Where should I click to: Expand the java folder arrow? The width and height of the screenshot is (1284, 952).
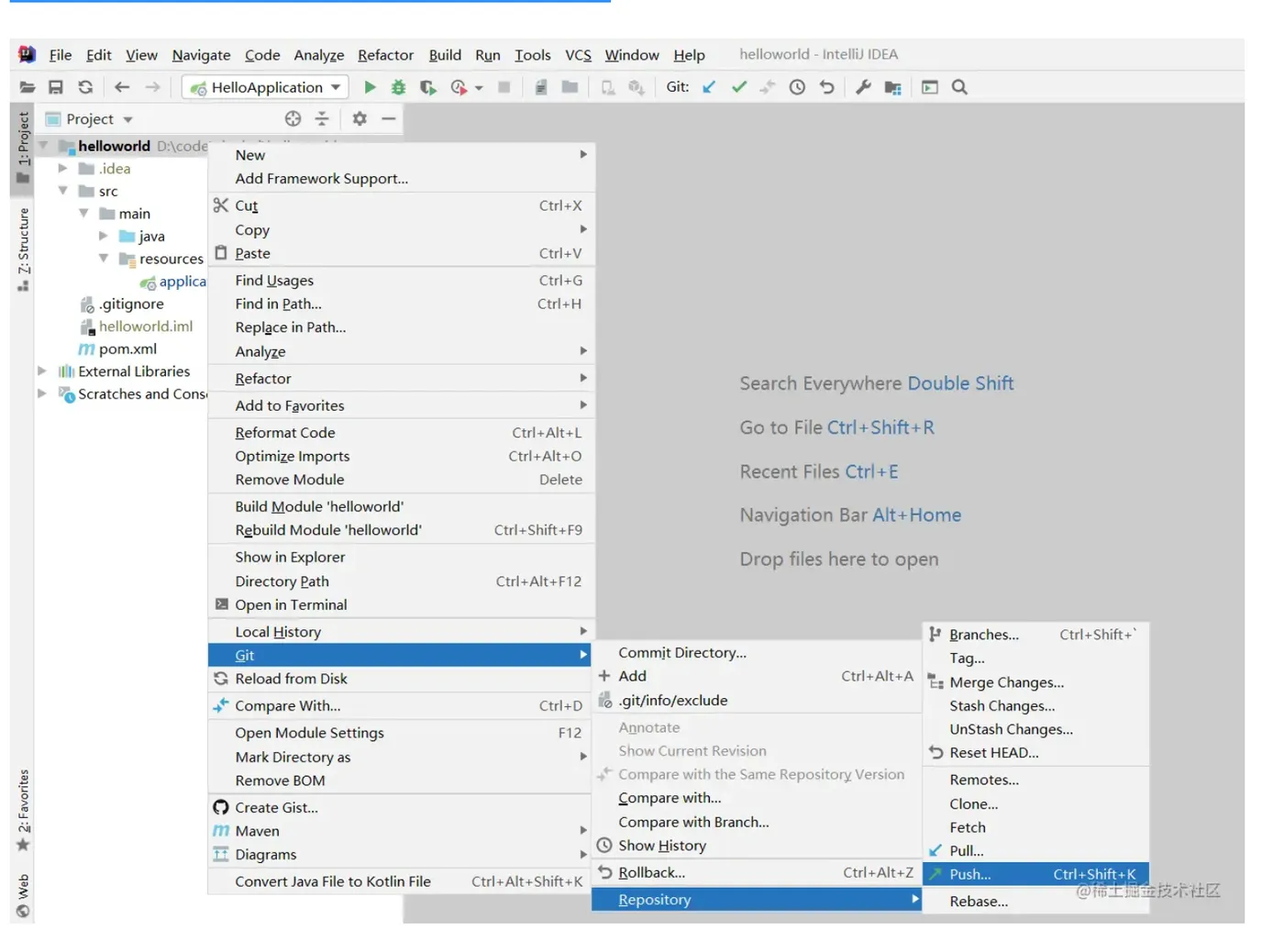point(104,236)
